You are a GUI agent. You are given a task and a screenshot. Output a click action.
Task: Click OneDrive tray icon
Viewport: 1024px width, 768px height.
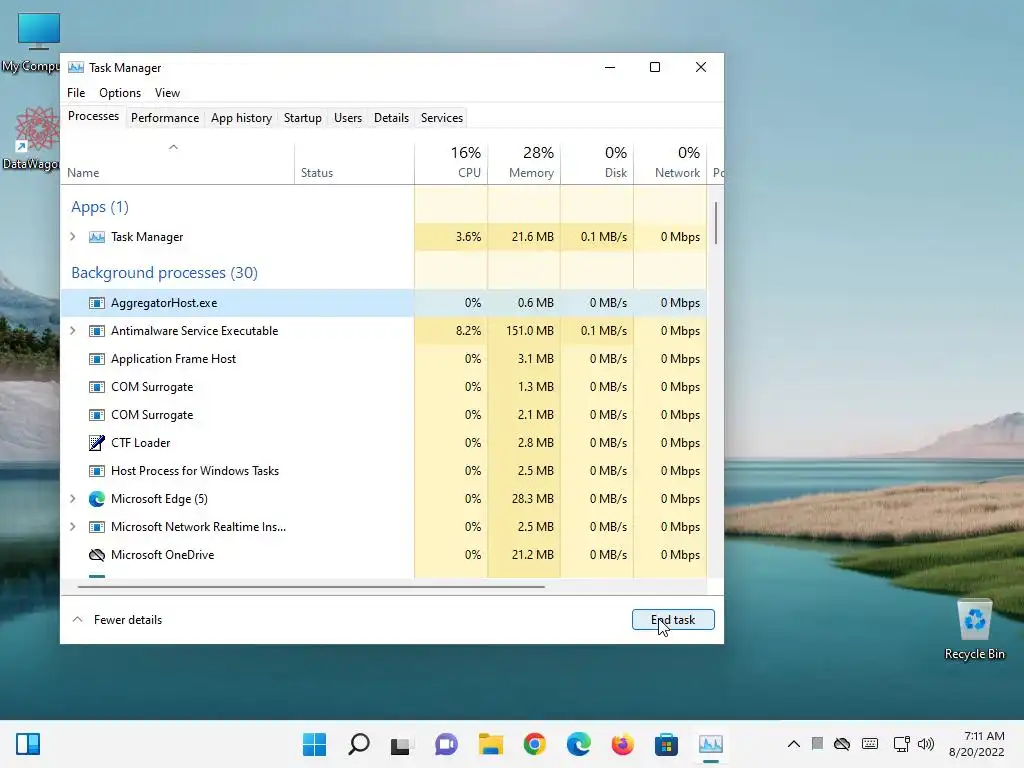click(x=842, y=744)
